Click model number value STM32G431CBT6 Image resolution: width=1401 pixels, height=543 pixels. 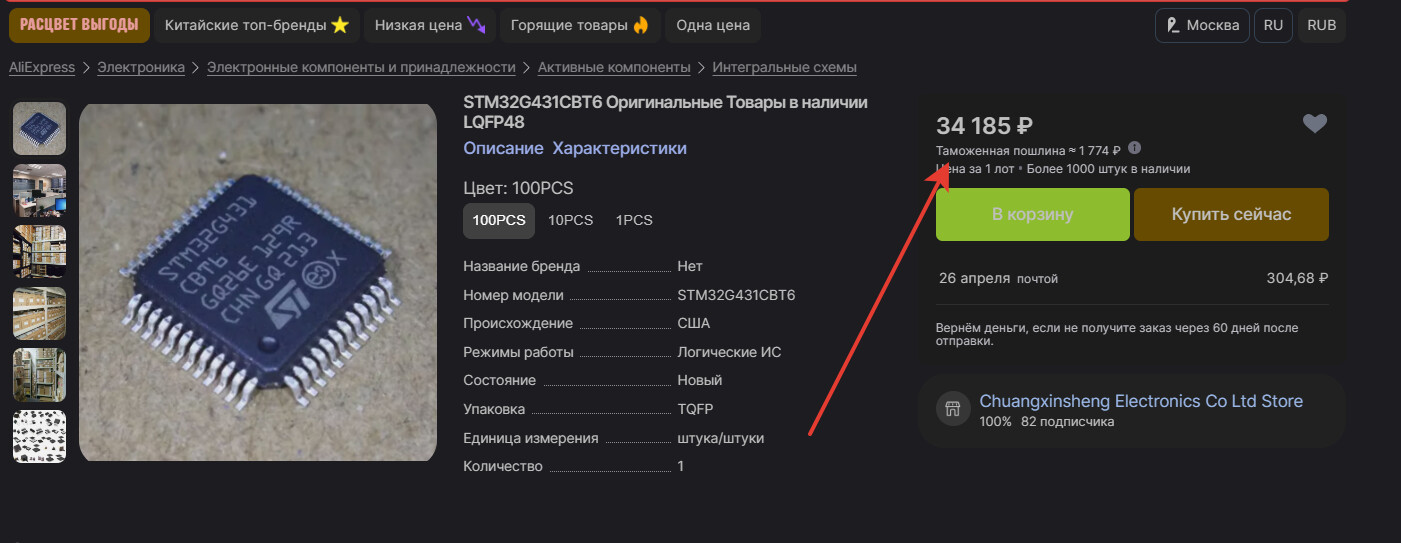pyautogui.click(x=736, y=295)
